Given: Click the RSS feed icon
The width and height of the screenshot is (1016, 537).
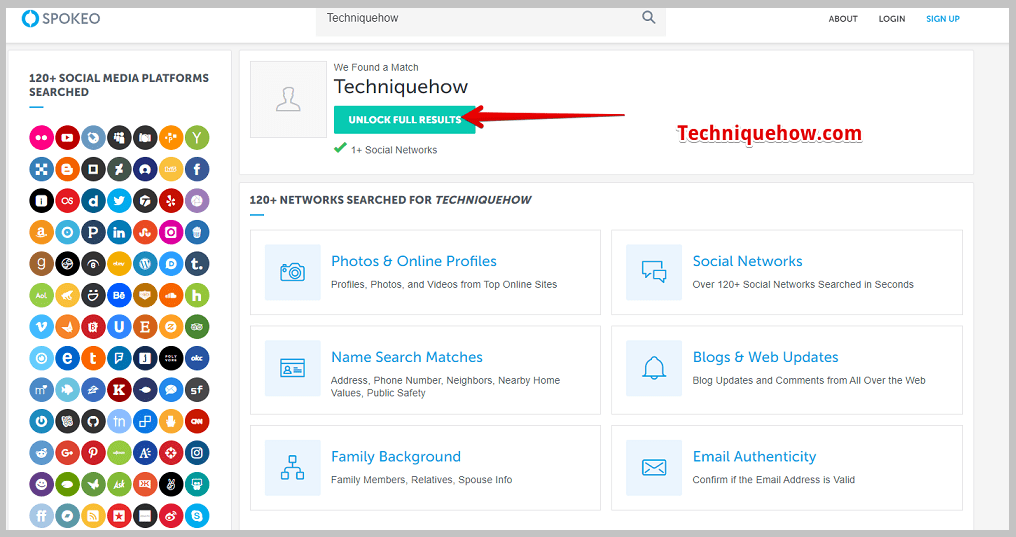Looking at the screenshot, I should coord(93,516).
